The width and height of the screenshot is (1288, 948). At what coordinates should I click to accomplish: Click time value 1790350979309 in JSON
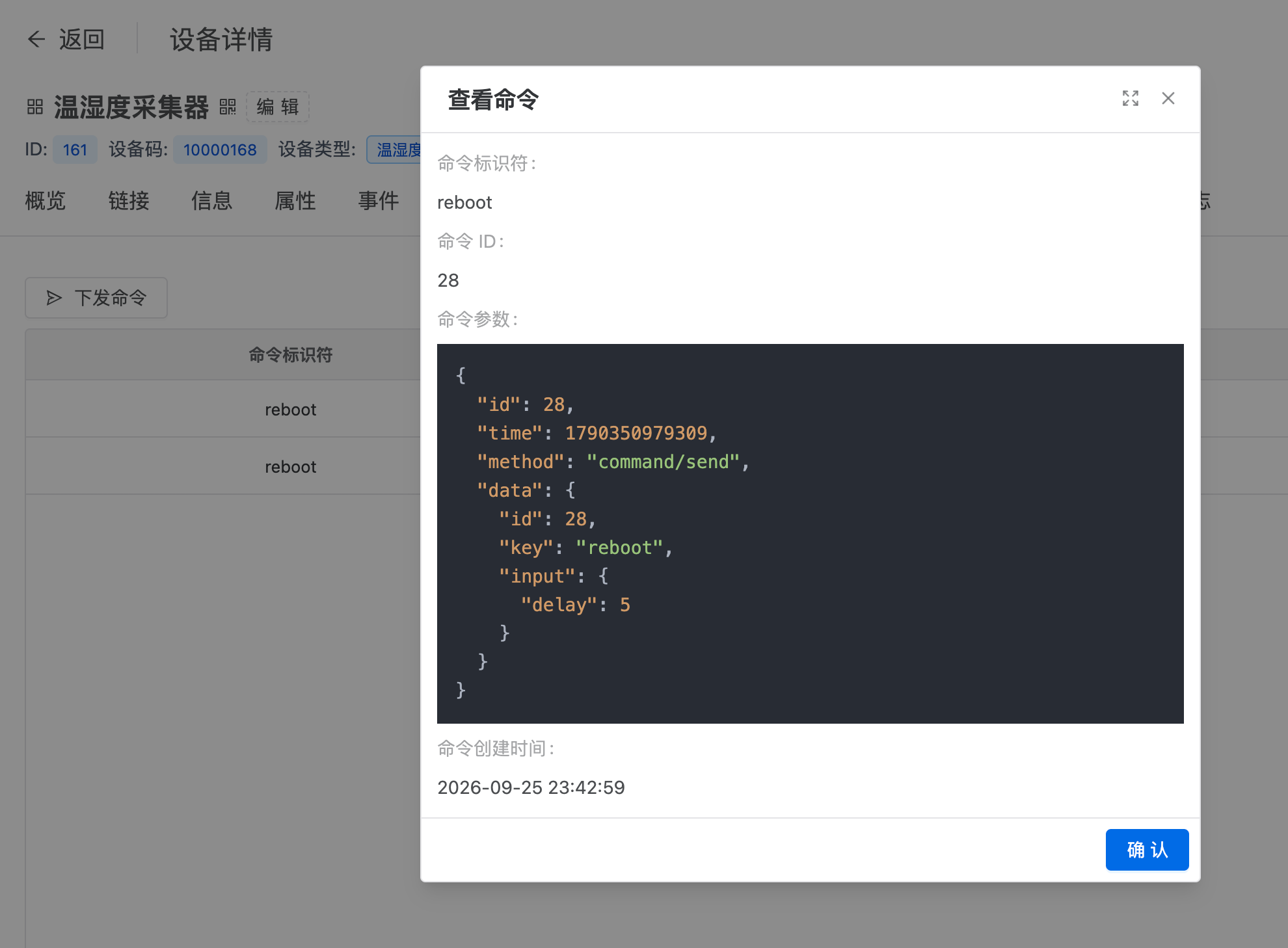coord(636,433)
